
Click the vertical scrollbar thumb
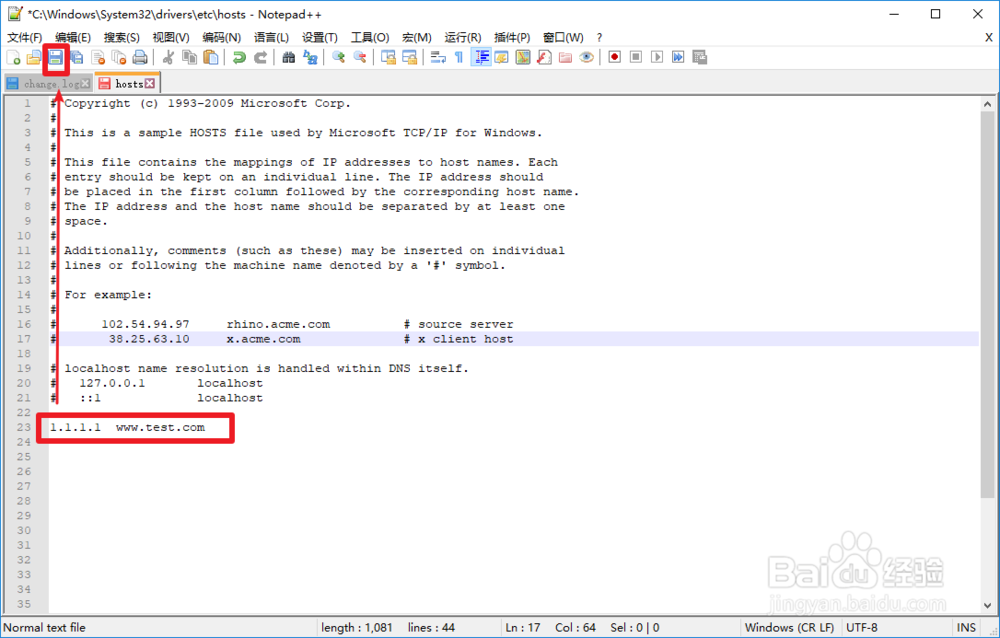[987, 304]
